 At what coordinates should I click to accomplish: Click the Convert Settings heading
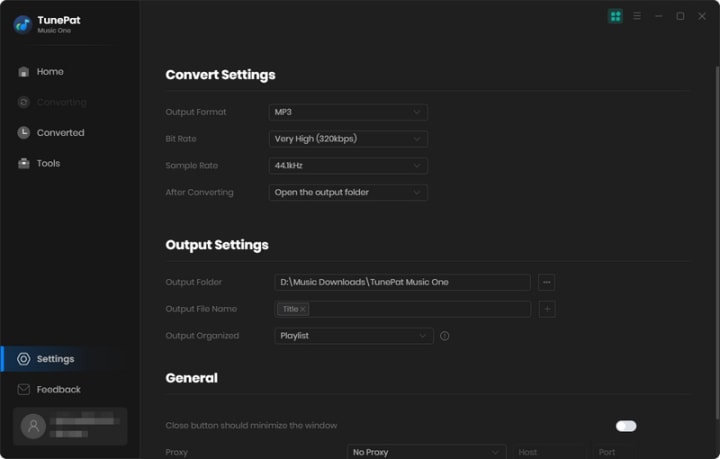220,75
